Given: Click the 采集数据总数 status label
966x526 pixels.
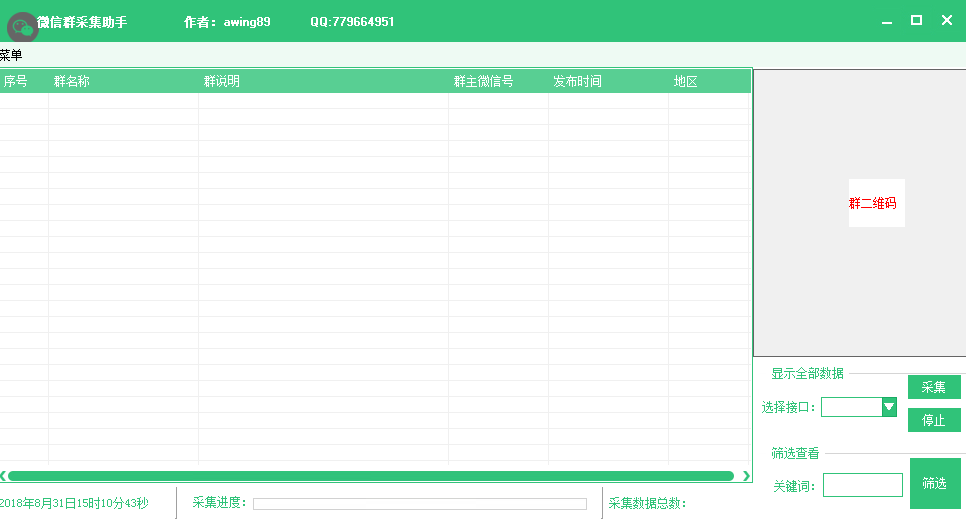Looking at the screenshot, I should (647, 503).
